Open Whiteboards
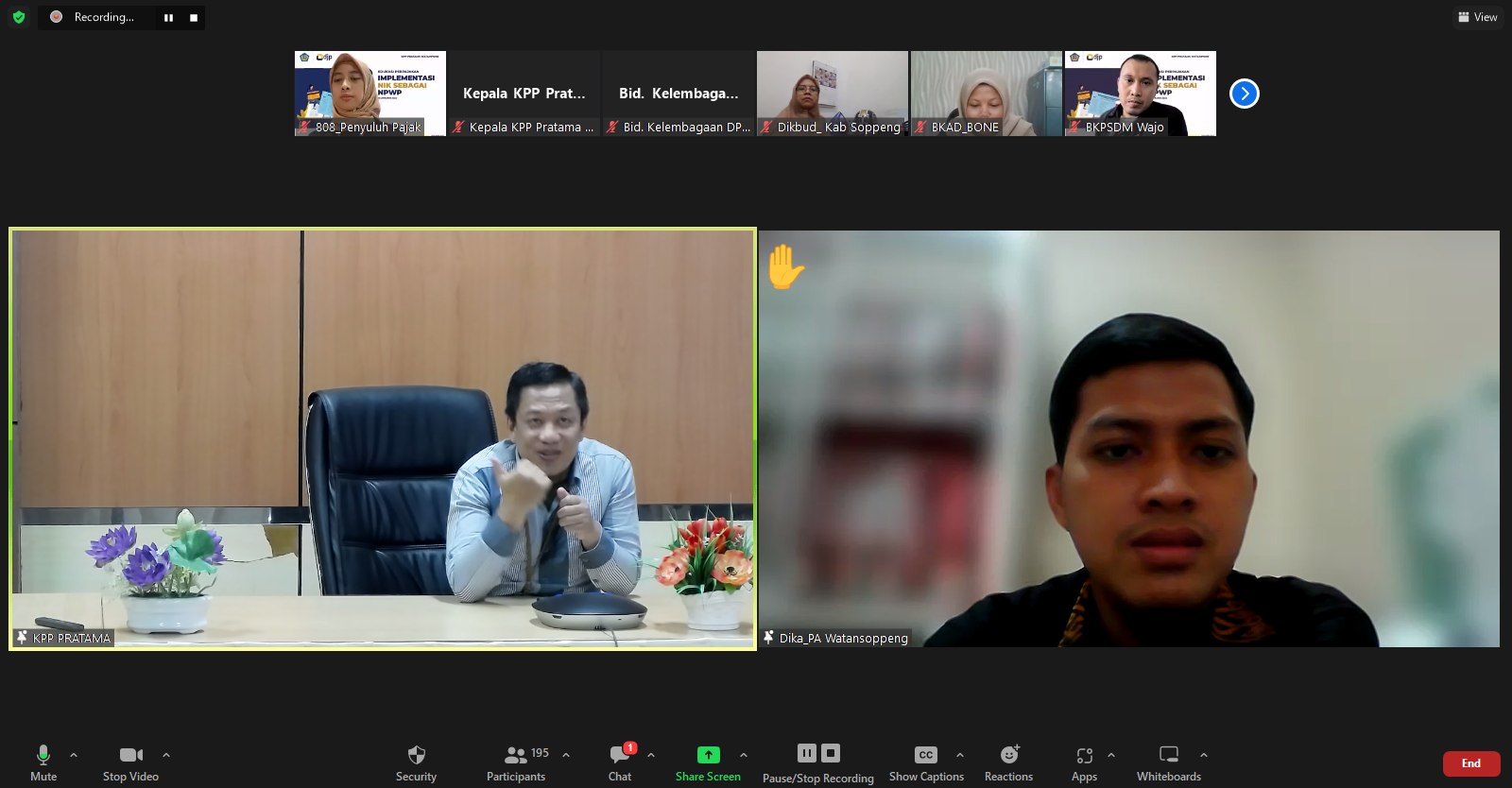The image size is (1512, 788). click(x=1168, y=762)
